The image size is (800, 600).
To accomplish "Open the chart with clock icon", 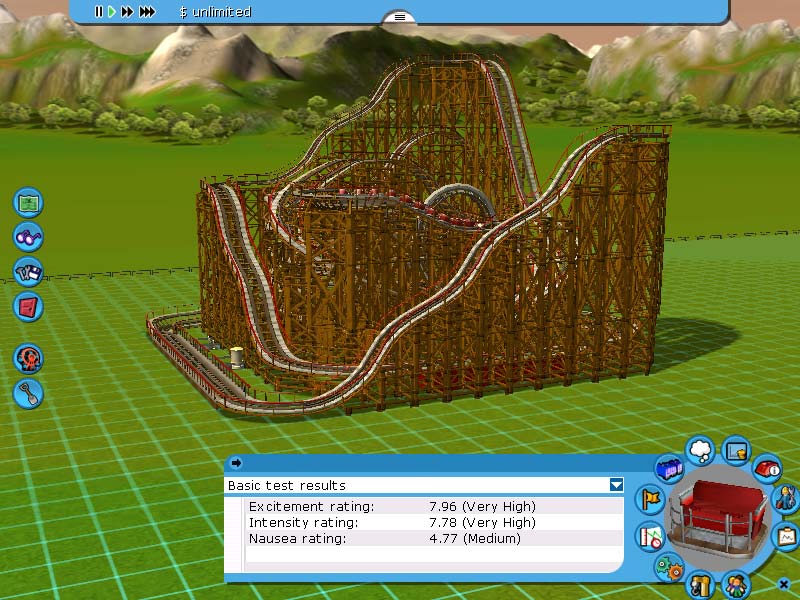I will (650, 537).
